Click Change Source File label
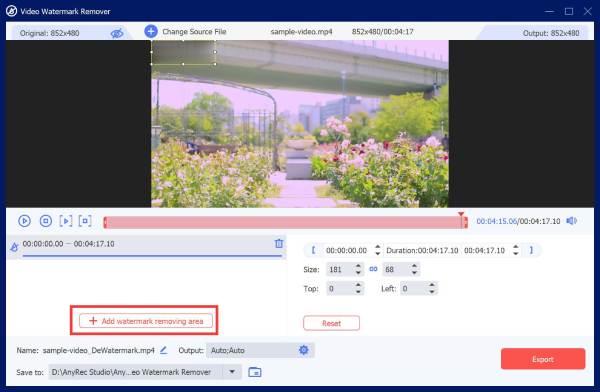600x392 pixels. [x=194, y=32]
